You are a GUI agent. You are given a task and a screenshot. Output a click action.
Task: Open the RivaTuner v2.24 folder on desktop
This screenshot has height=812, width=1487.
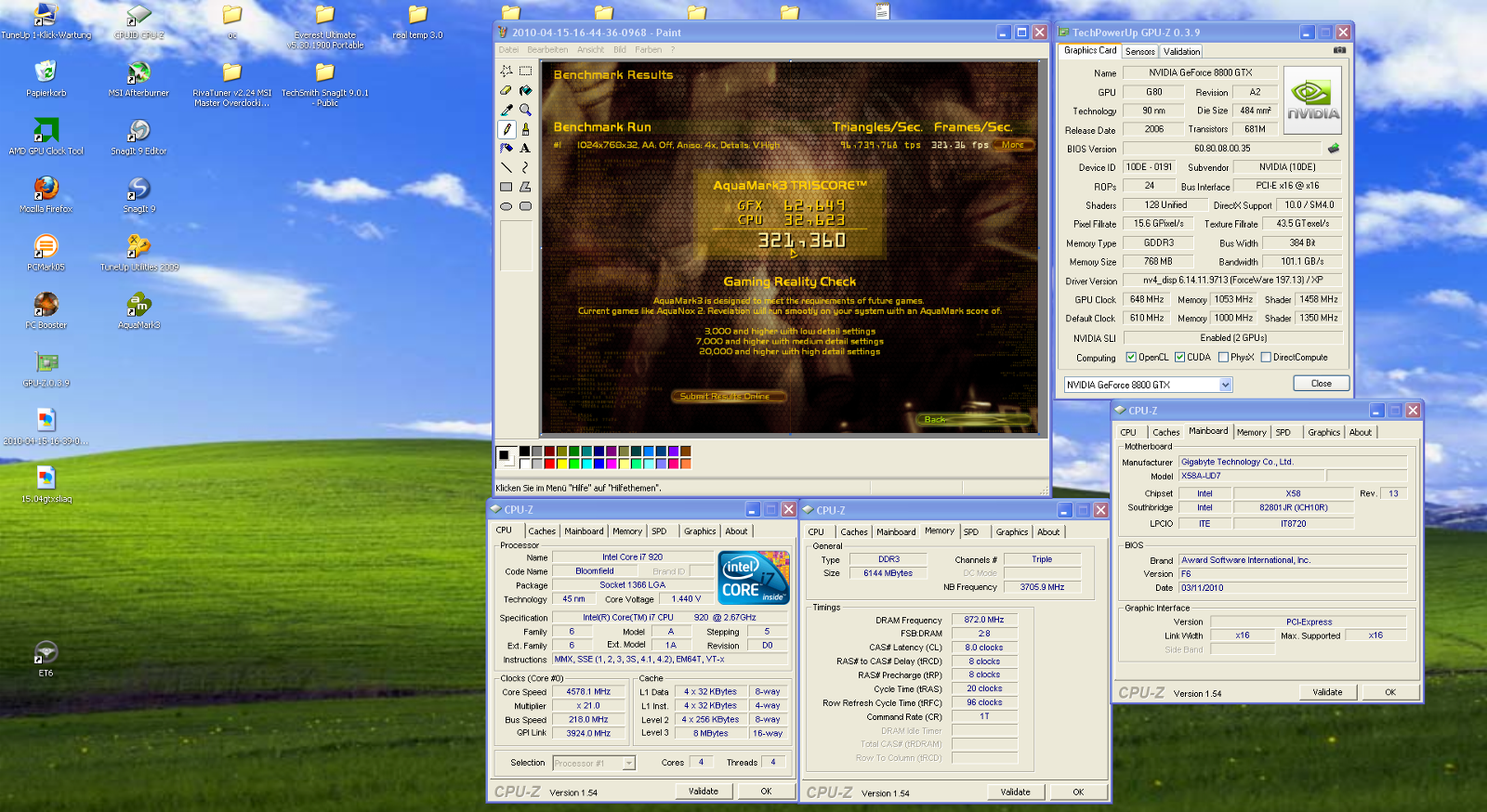click(x=232, y=84)
